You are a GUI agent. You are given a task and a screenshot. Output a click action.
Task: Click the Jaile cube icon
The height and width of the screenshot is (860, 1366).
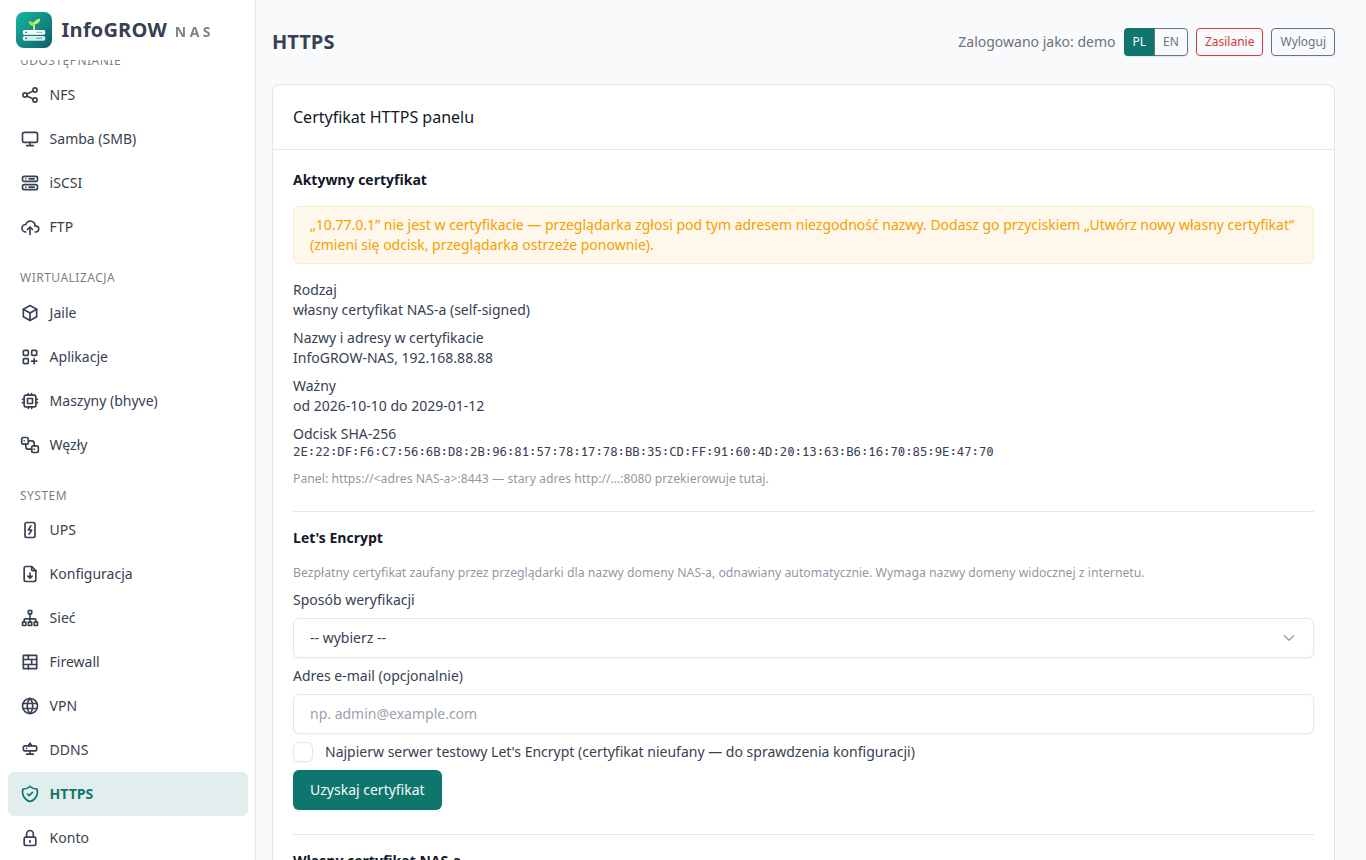(x=30, y=313)
